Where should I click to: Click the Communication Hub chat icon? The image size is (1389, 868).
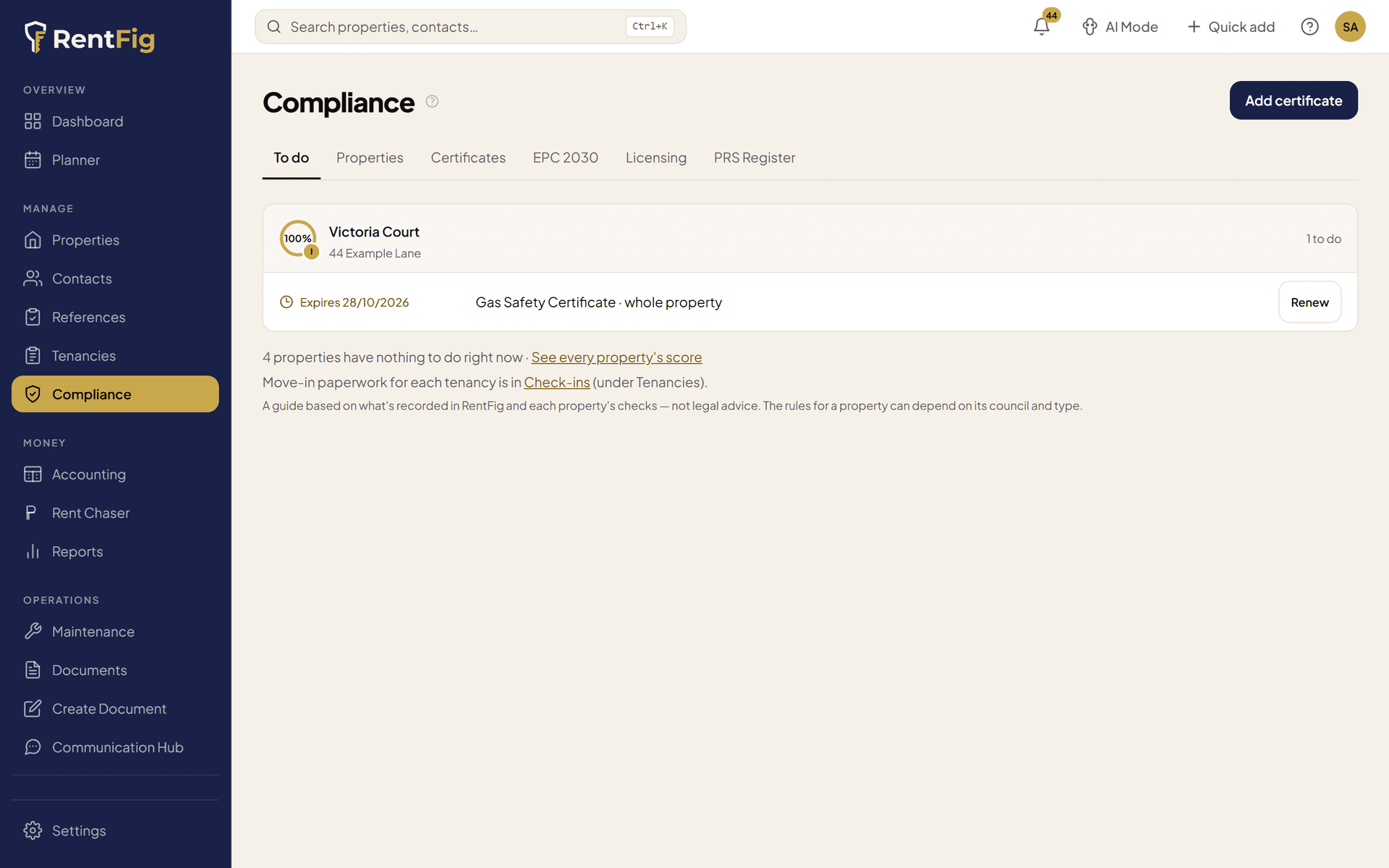pyautogui.click(x=33, y=747)
